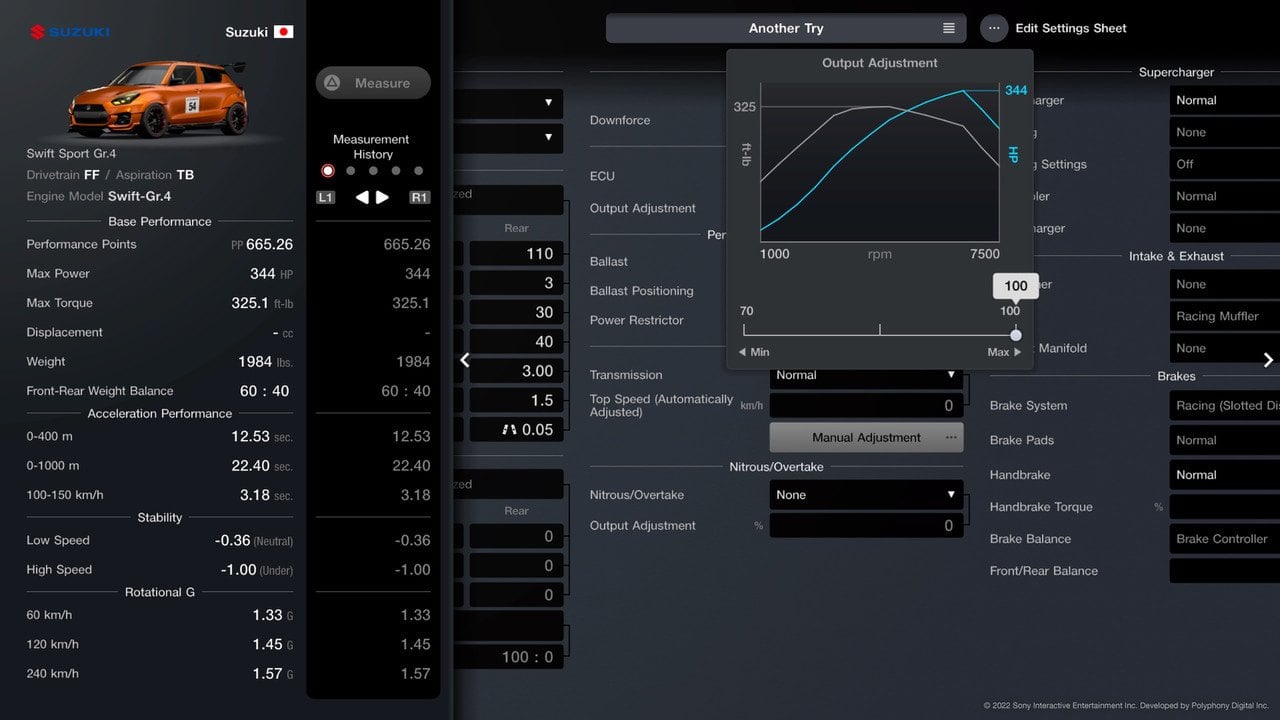Viewport: 1280px width, 720px height.
Task: Open the Nitrous/Overtake dropdown set to None
Action: click(866, 495)
